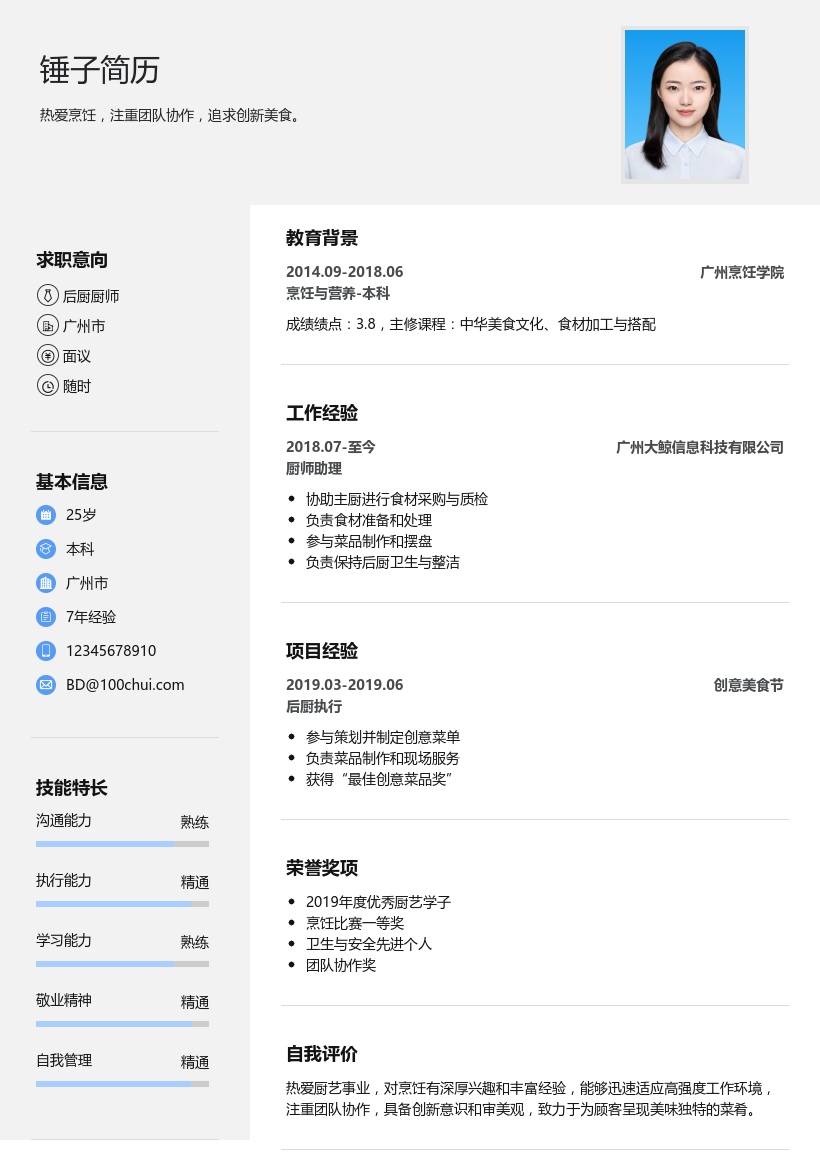Image resolution: width=820 pixels, height=1160 pixels.
Task: Click the company name 广州大鲸信息科技有限公司
Action: (x=700, y=447)
